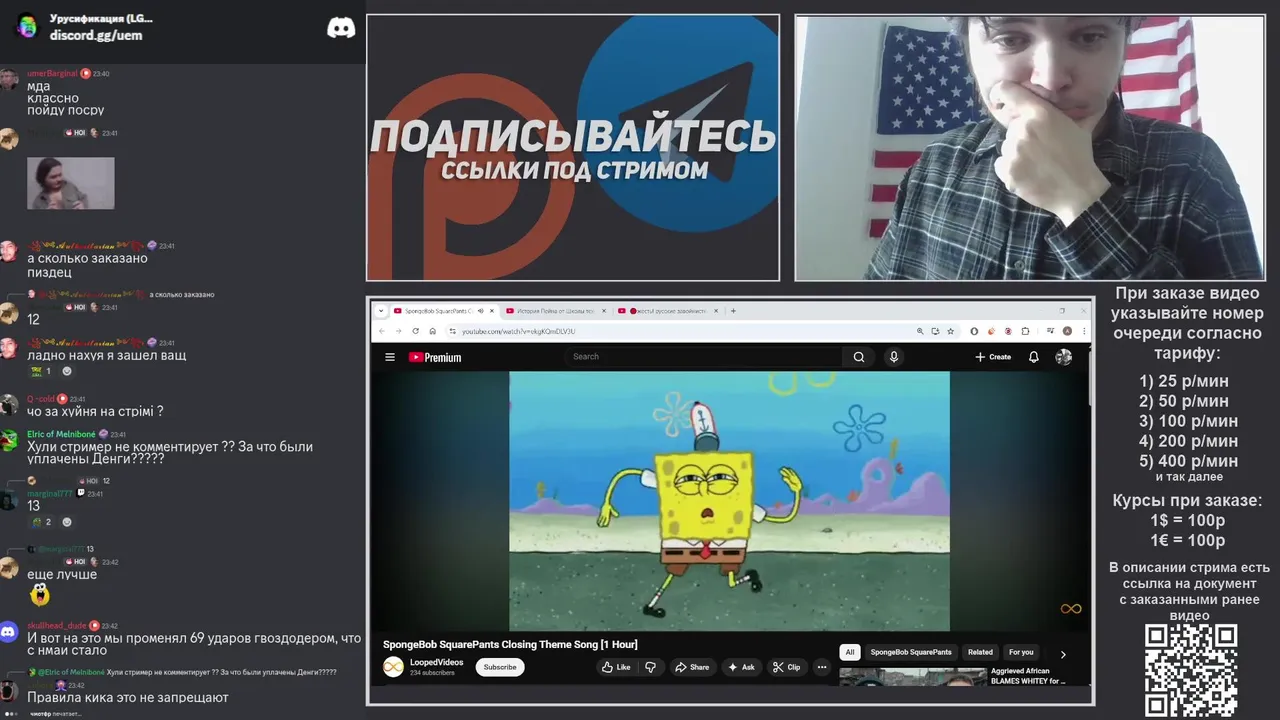Open the 'Aggrieved African' recommended video thumbnail

tap(912, 677)
